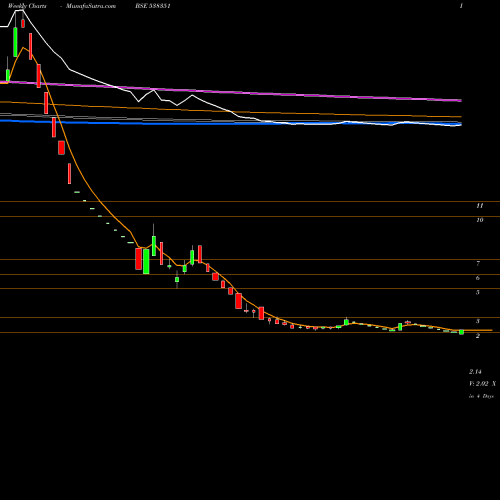Click the price level label 3

(478, 321)
